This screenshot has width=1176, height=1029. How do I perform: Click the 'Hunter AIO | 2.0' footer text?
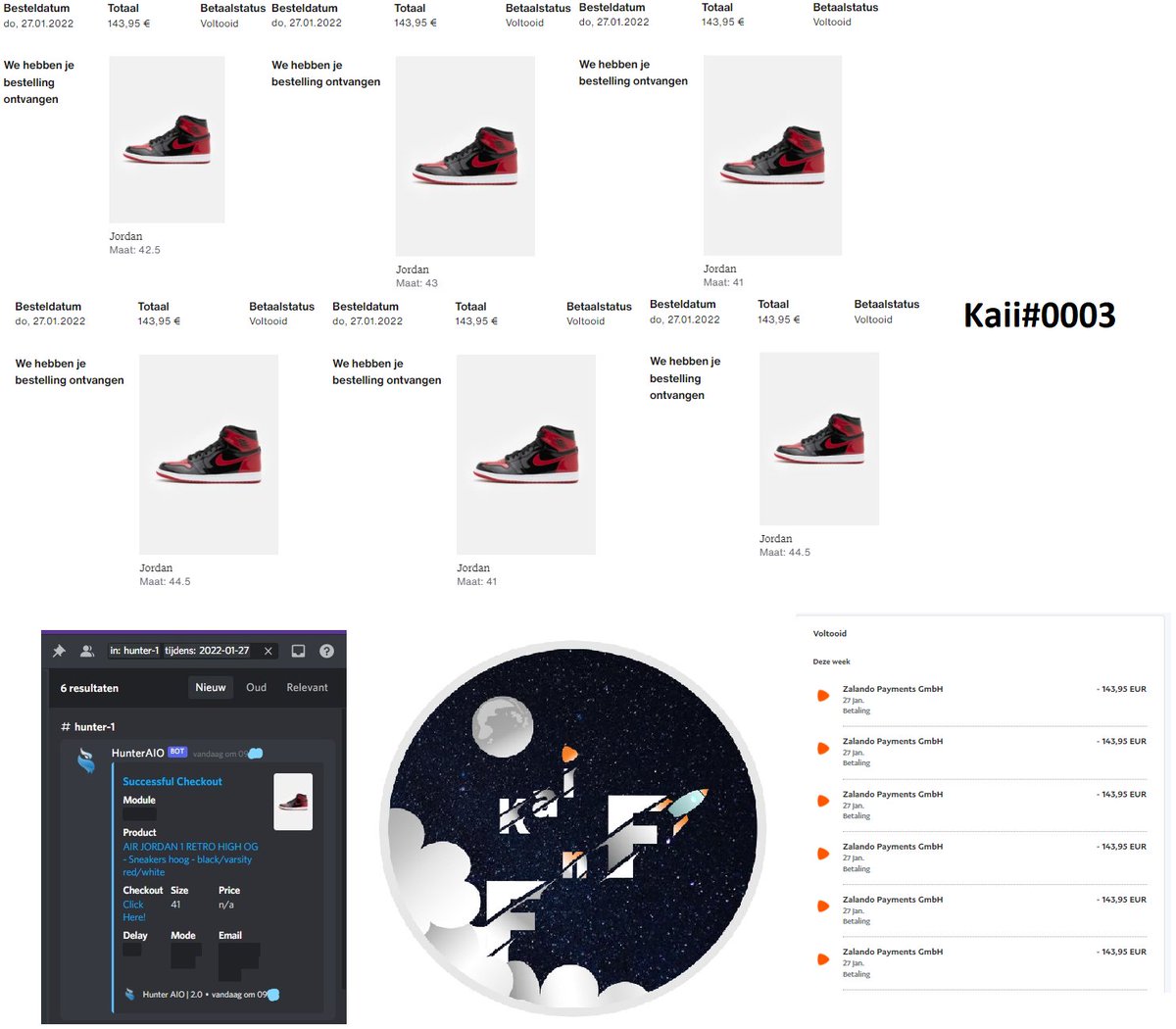click(x=172, y=994)
